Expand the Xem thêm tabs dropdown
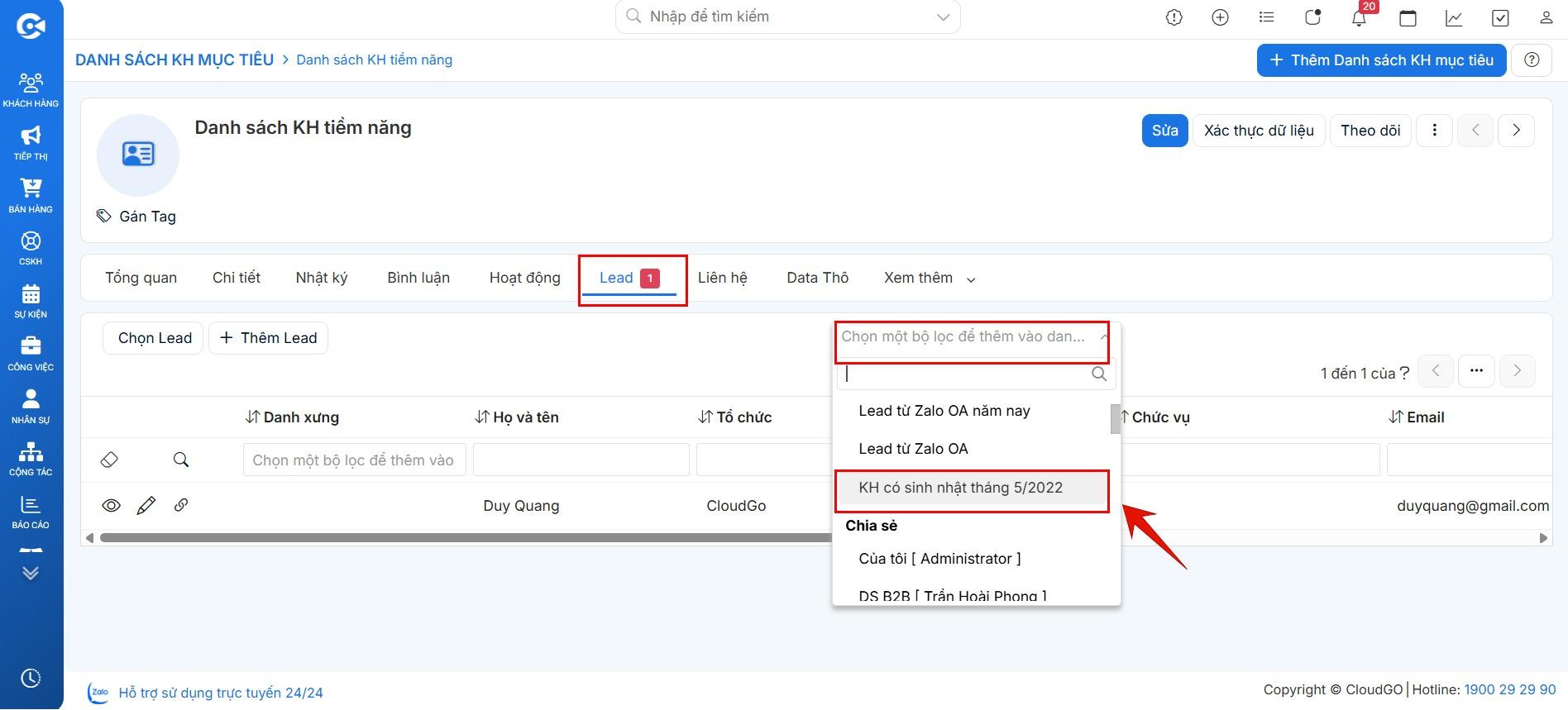Image resolution: width=1568 pixels, height=710 pixels. (x=930, y=278)
